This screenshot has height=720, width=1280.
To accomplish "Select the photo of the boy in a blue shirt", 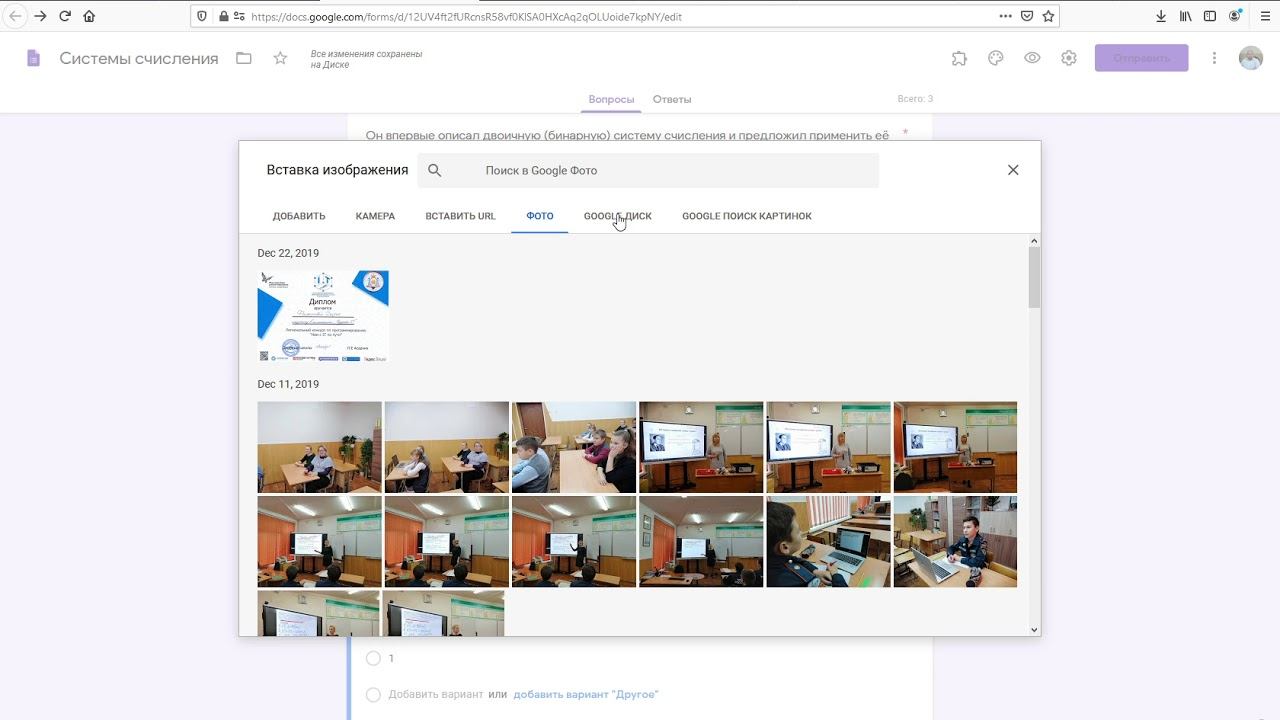I will click(x=574, y=447).
